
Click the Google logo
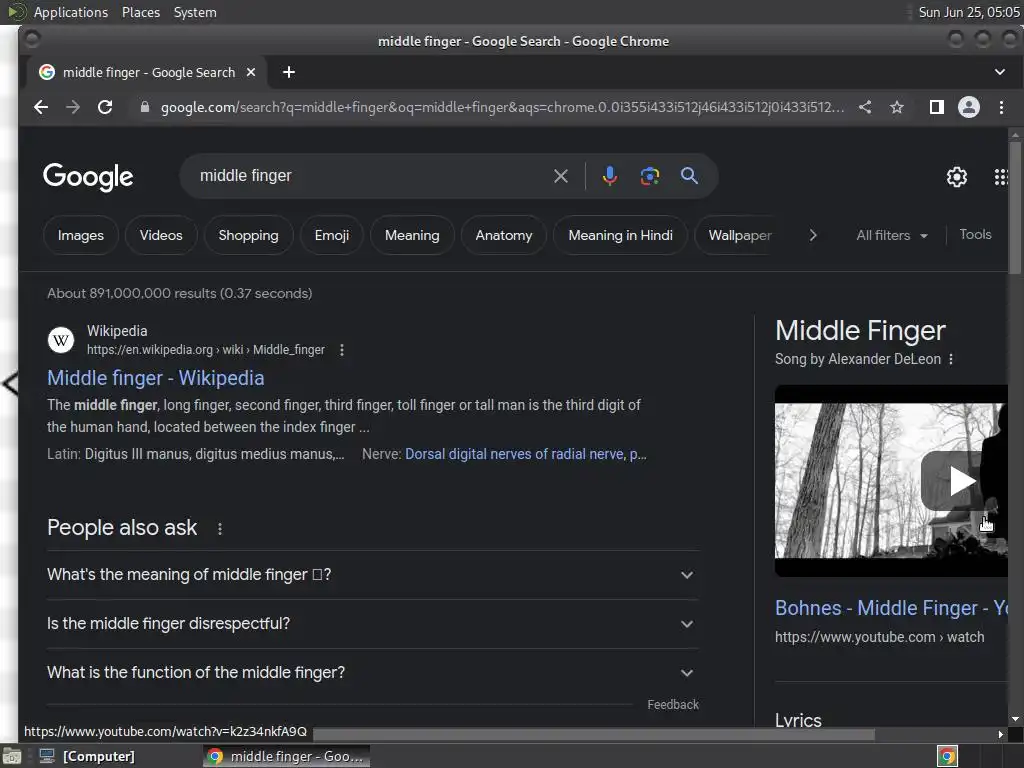click(x=88, y=177)
